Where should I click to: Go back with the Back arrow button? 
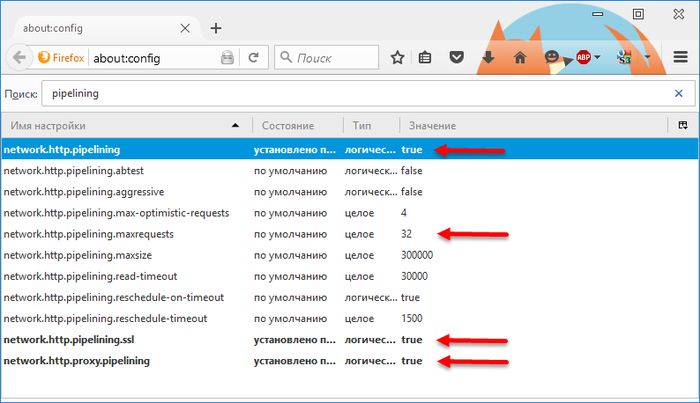coord(19,57)
